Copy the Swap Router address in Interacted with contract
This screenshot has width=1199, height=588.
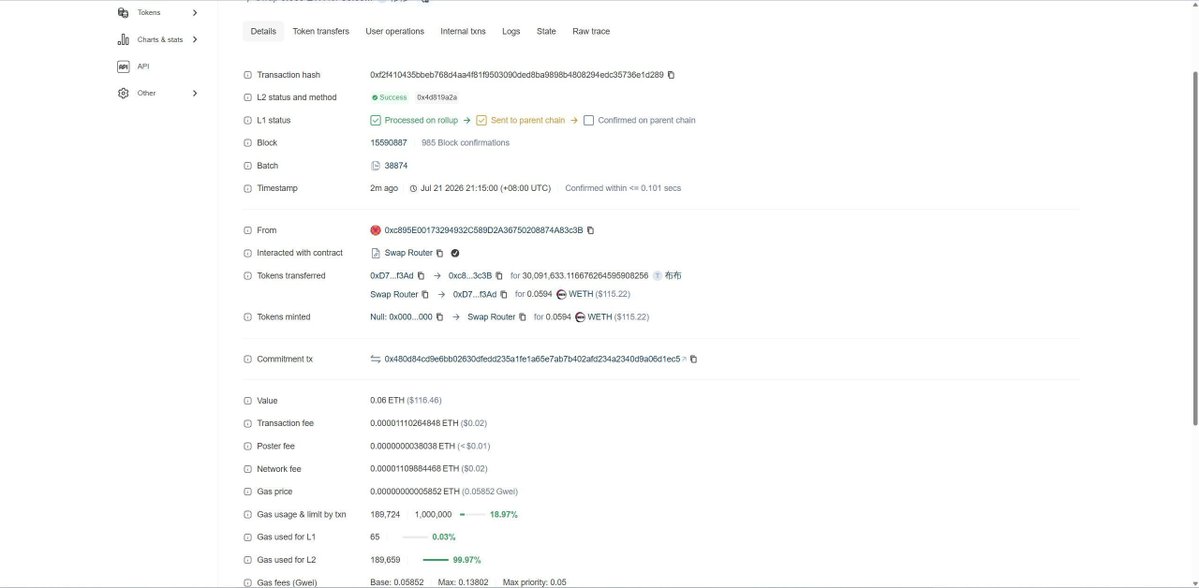[440, 253]
